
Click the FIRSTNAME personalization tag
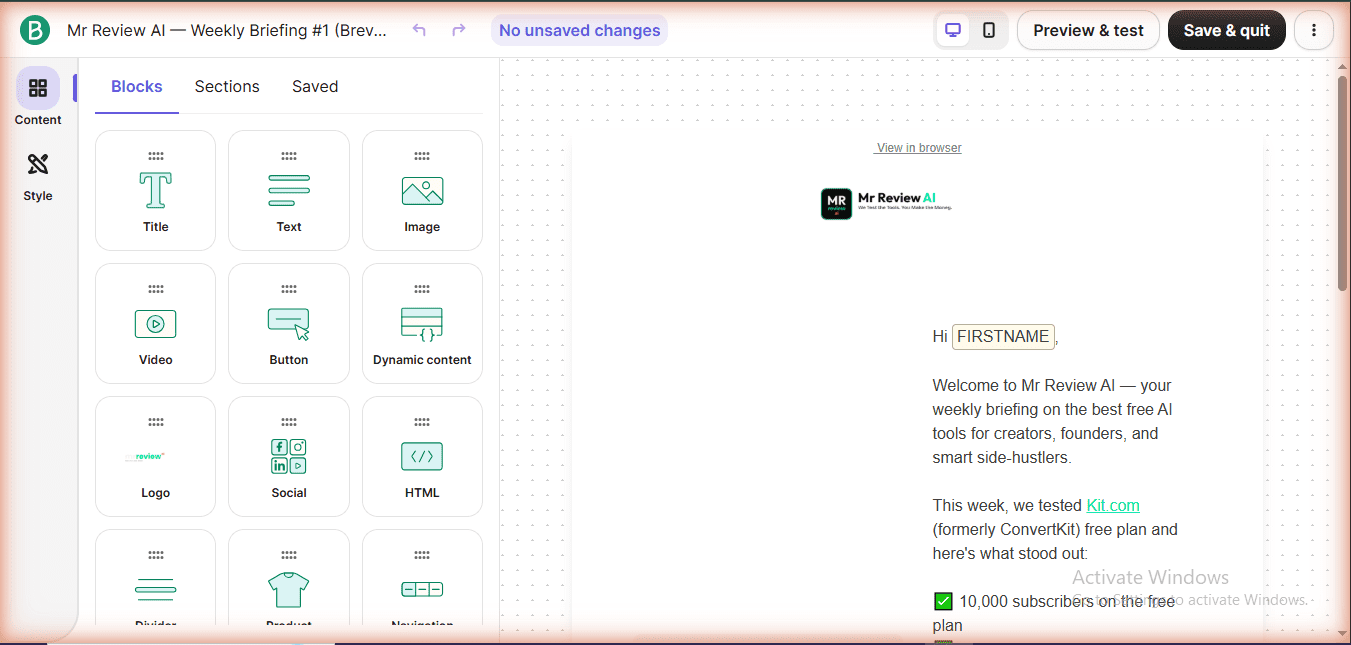coord(1003,337)
